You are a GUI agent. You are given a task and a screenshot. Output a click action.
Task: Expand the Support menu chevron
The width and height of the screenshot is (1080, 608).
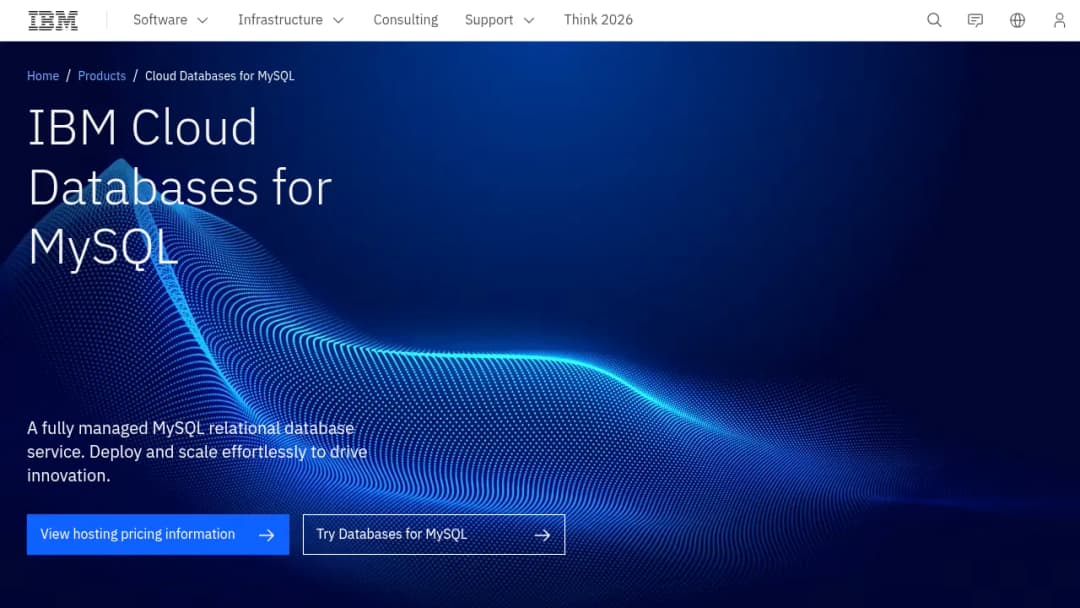pyautogui.click(x=529, y=21)
